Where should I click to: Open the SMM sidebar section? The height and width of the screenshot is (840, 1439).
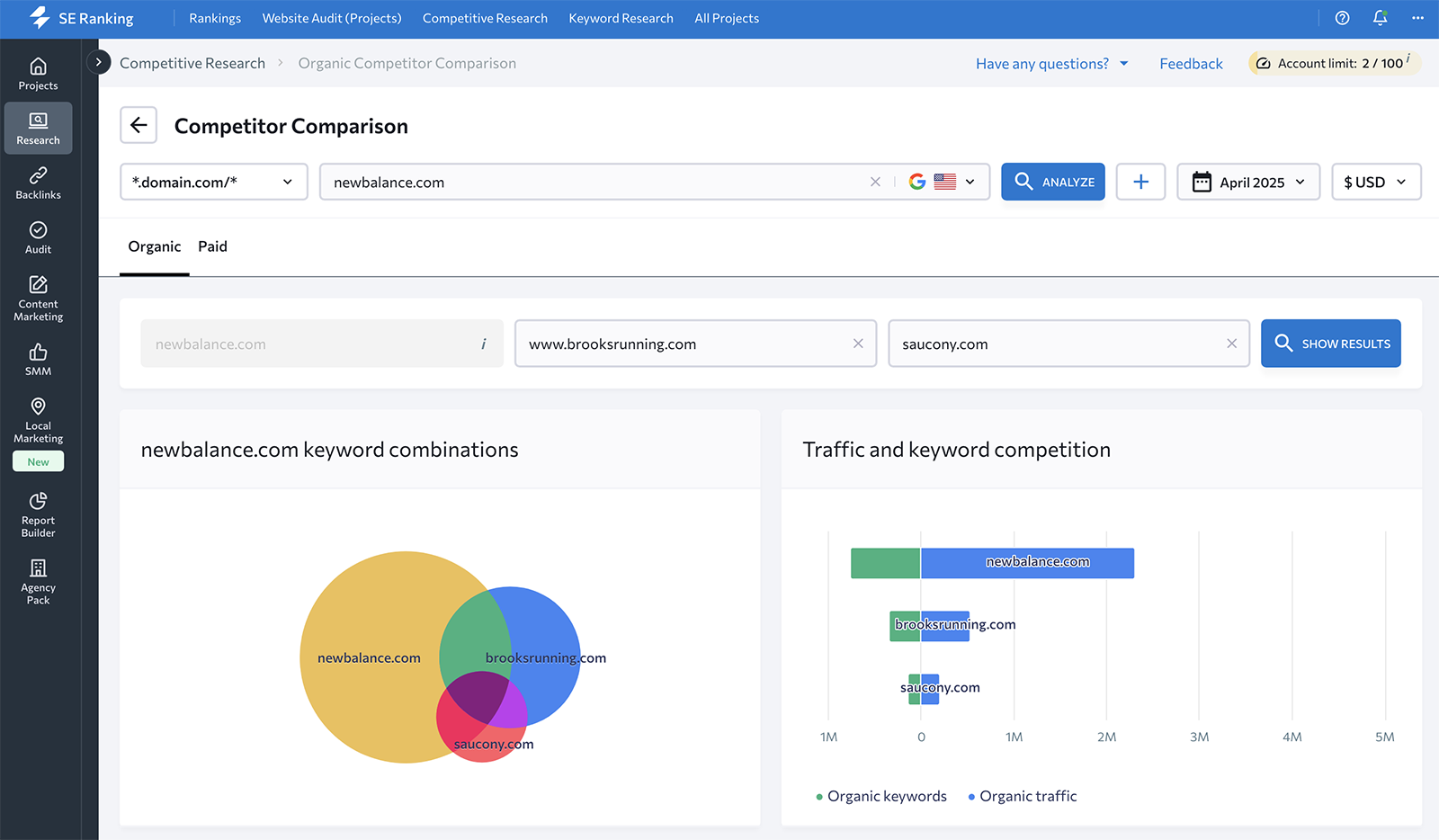point(38,360)
